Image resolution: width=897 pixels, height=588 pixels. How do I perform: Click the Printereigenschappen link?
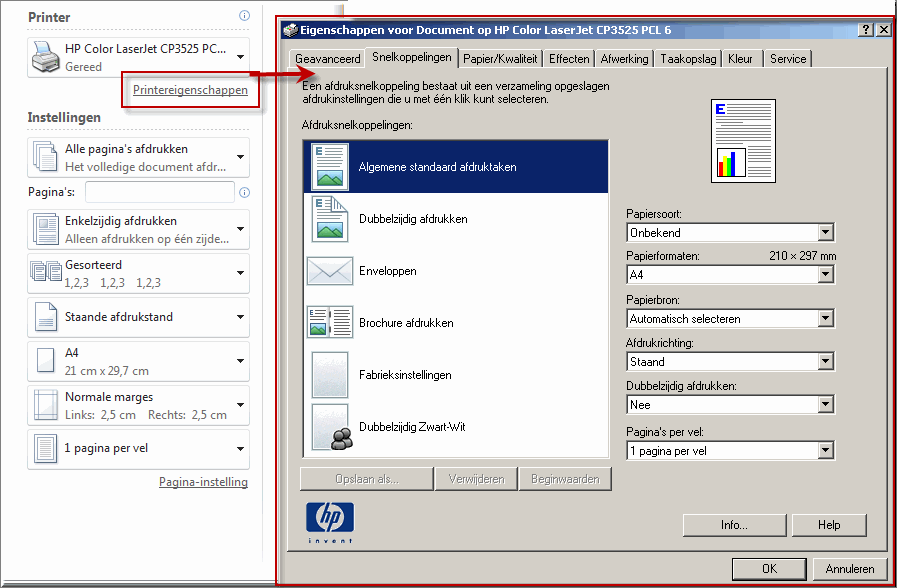pos(190,90)
